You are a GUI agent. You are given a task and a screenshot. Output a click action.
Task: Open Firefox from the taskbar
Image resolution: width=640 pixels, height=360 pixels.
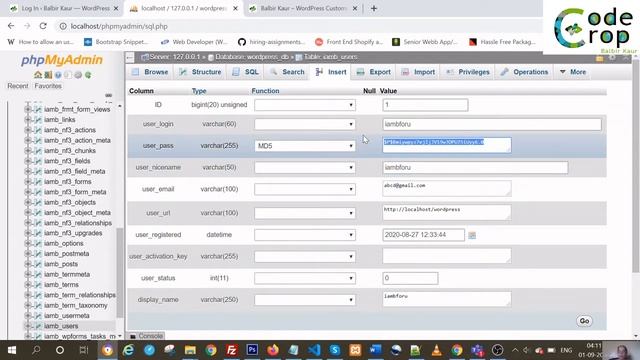(273, 350)
